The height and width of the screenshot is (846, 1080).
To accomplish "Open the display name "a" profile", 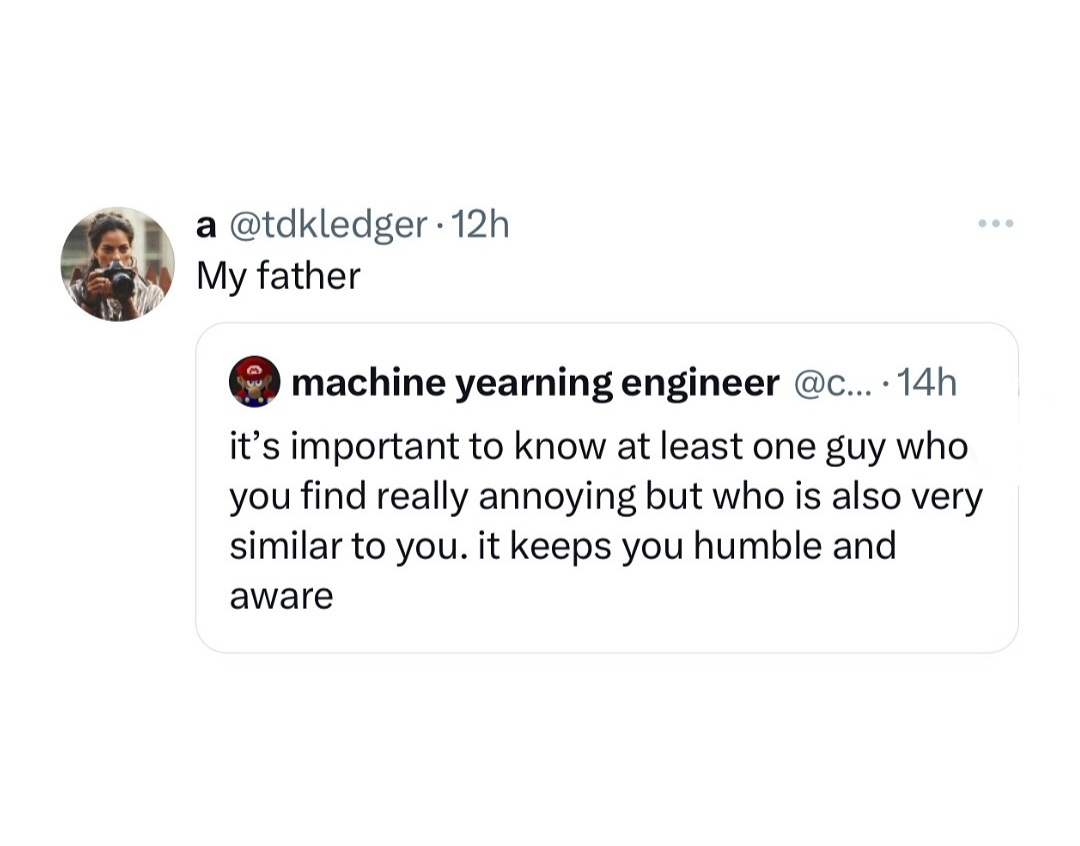I will 206,226.
